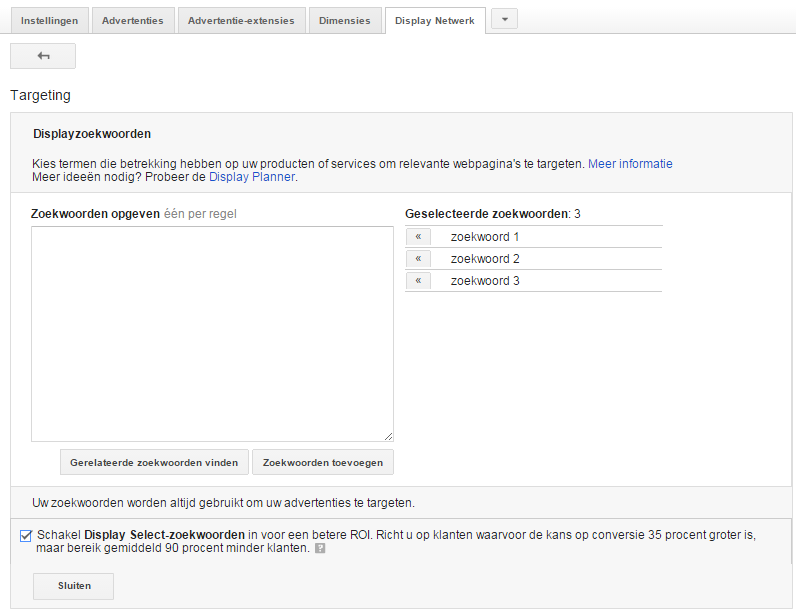
Task: Switch to the Advertentie-extensies tab
Action: [x=241, y=21]
